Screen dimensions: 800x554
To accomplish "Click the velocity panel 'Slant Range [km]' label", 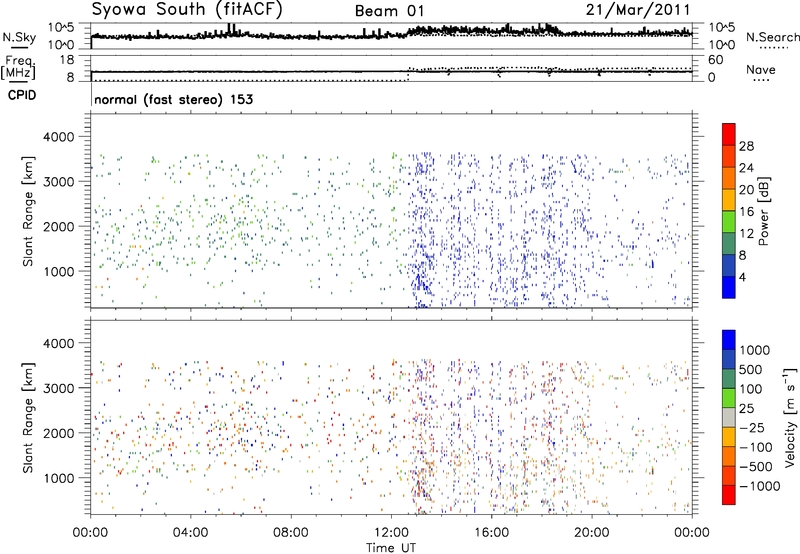I will coord(28,417).
